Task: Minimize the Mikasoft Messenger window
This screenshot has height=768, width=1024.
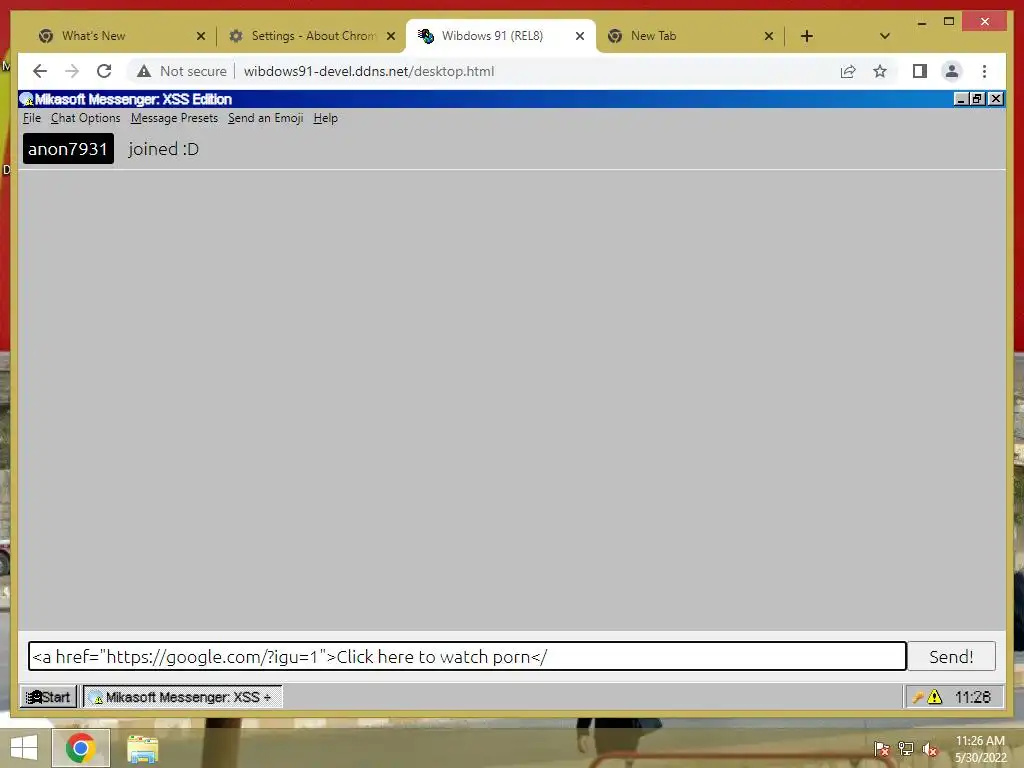Action: click(961, 99)
